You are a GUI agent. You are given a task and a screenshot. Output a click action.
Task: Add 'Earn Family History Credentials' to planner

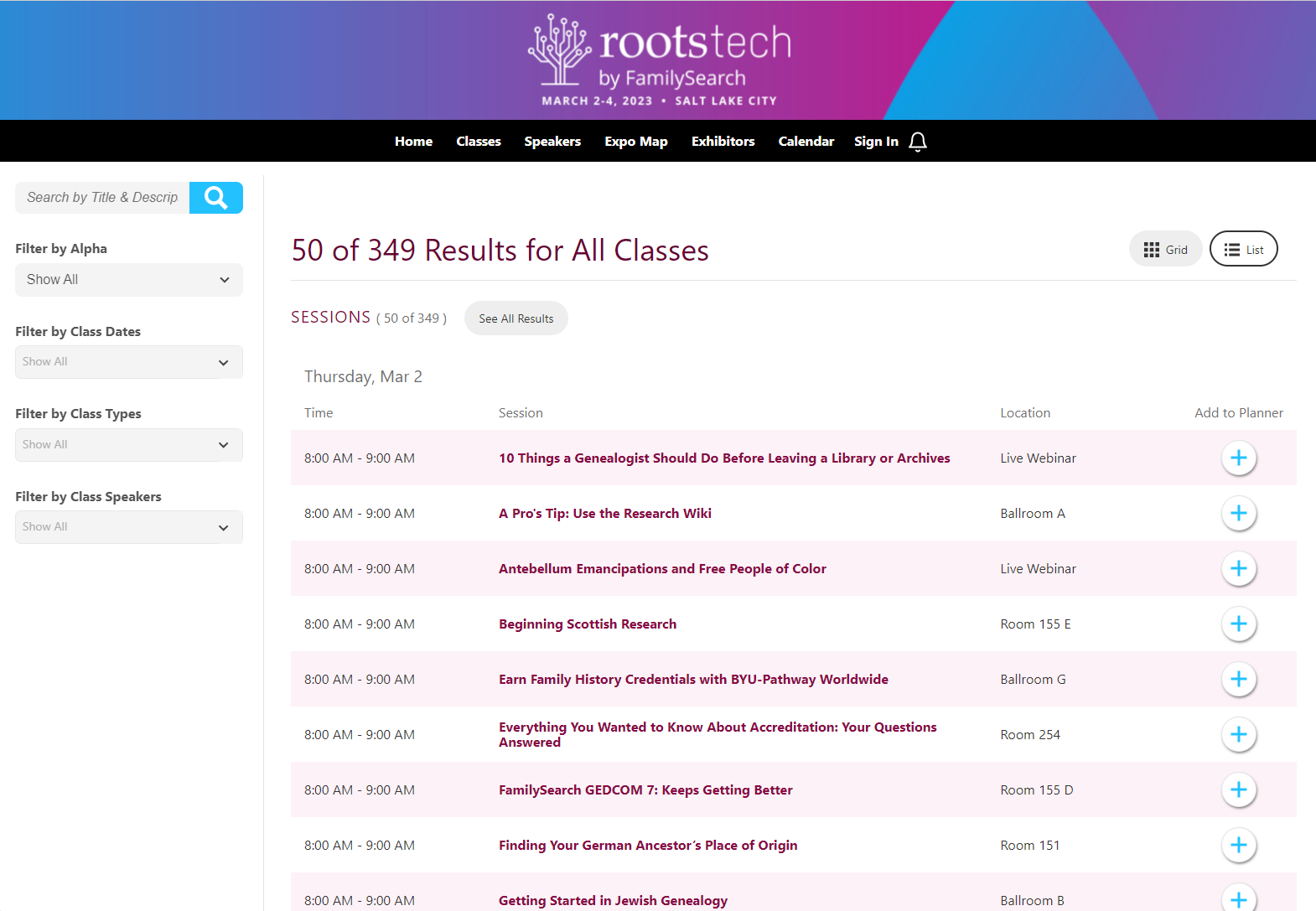point(1239,680)
